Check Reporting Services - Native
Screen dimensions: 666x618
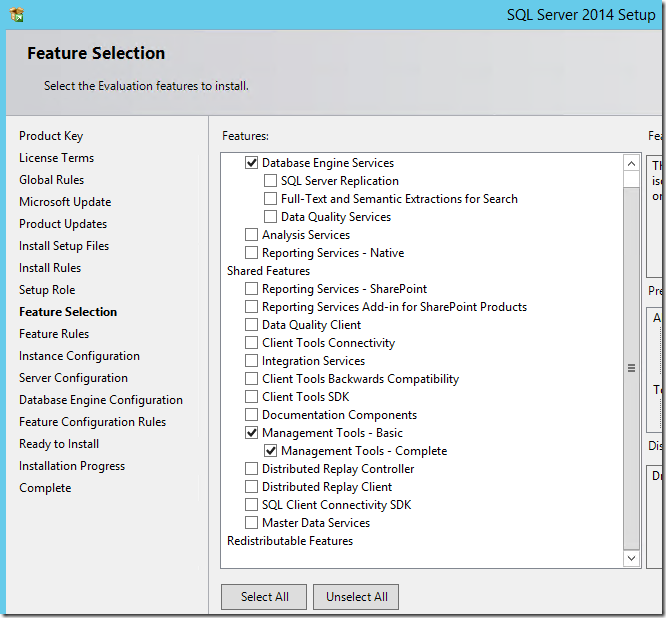251,253
